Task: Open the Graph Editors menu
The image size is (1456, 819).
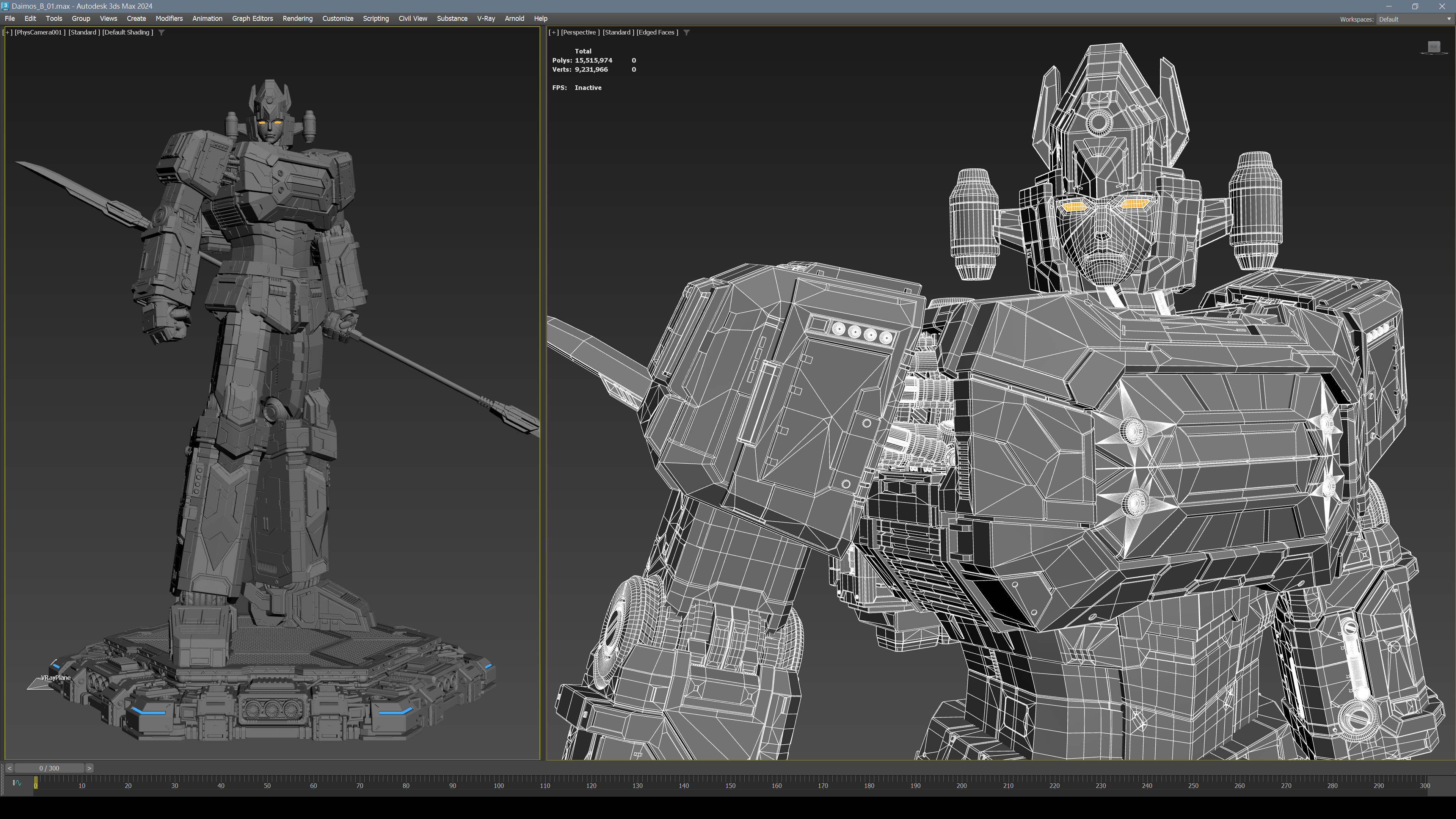Action: click(x=253, y=19)
